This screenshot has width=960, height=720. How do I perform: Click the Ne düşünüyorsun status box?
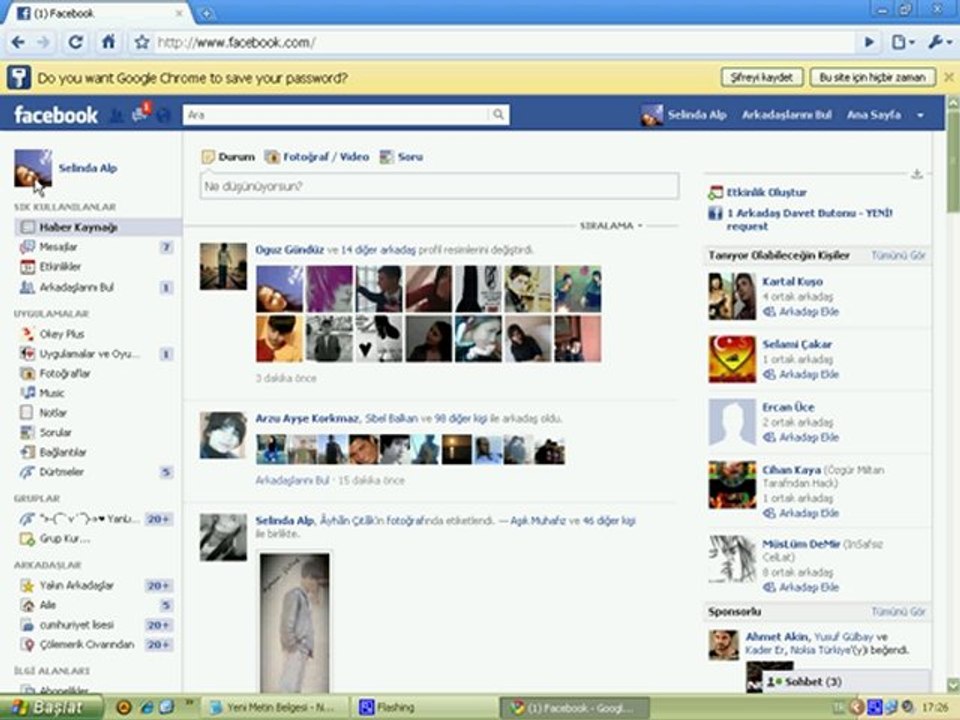tap(439, 186)
